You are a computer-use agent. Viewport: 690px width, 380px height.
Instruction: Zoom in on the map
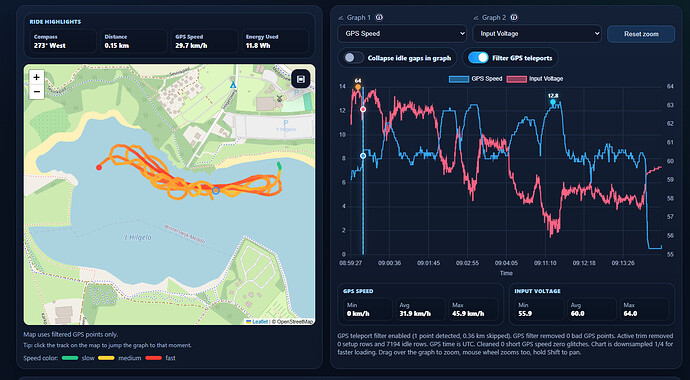37,77
